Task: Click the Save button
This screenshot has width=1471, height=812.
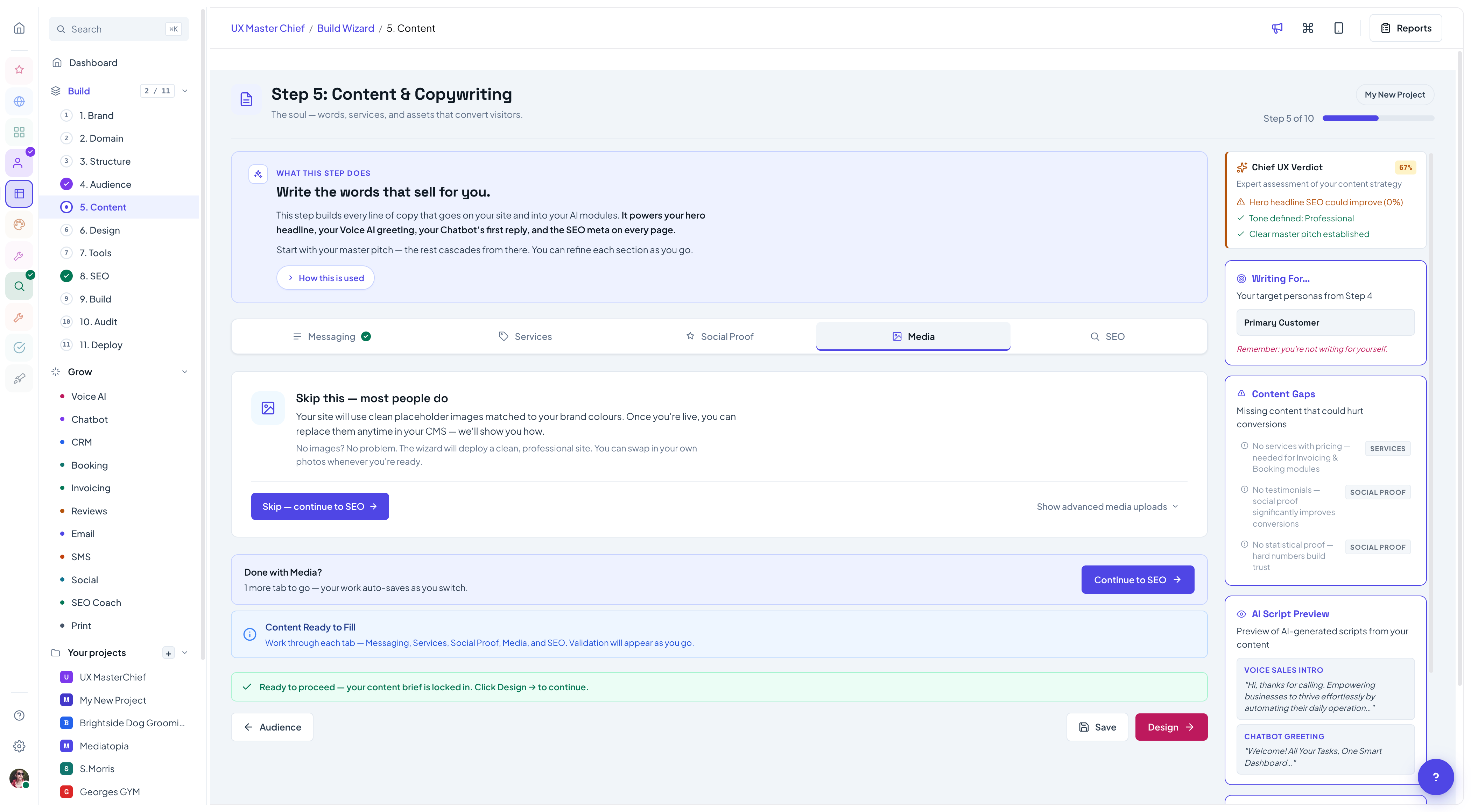Action: (x=1097, y=727)
